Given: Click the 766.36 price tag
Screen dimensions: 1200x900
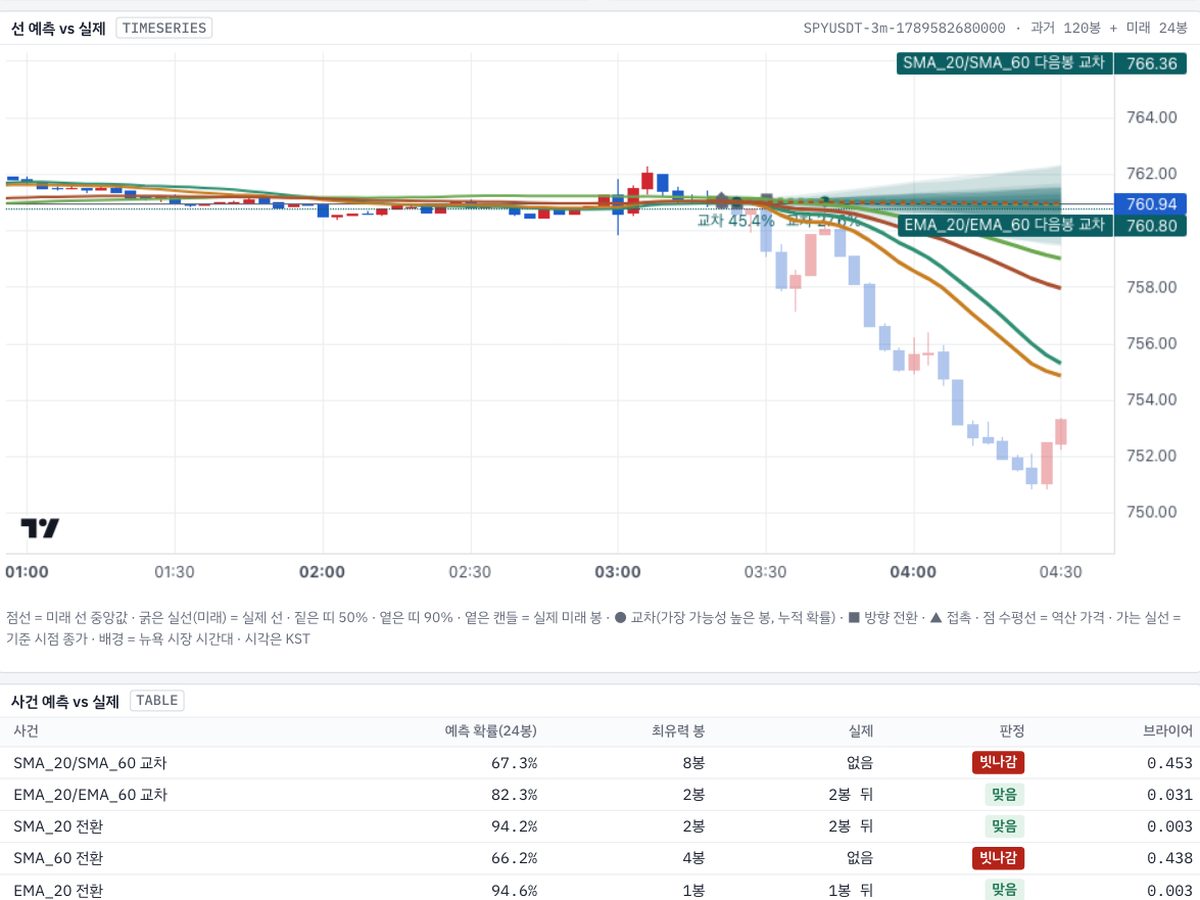Looking at the screenshot, I should (x=1151, y=63).
